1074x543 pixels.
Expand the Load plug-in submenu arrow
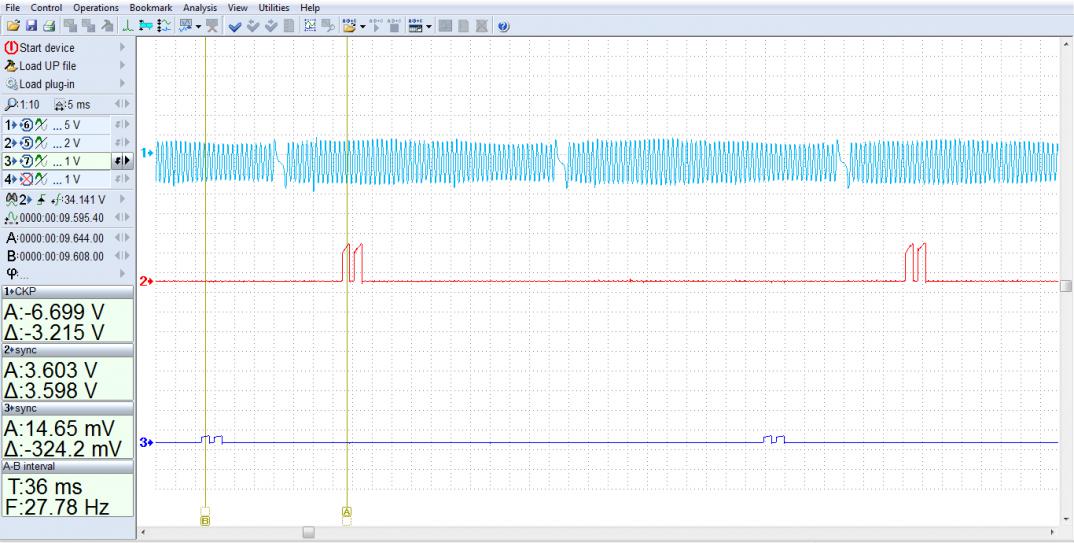[122, 86]
